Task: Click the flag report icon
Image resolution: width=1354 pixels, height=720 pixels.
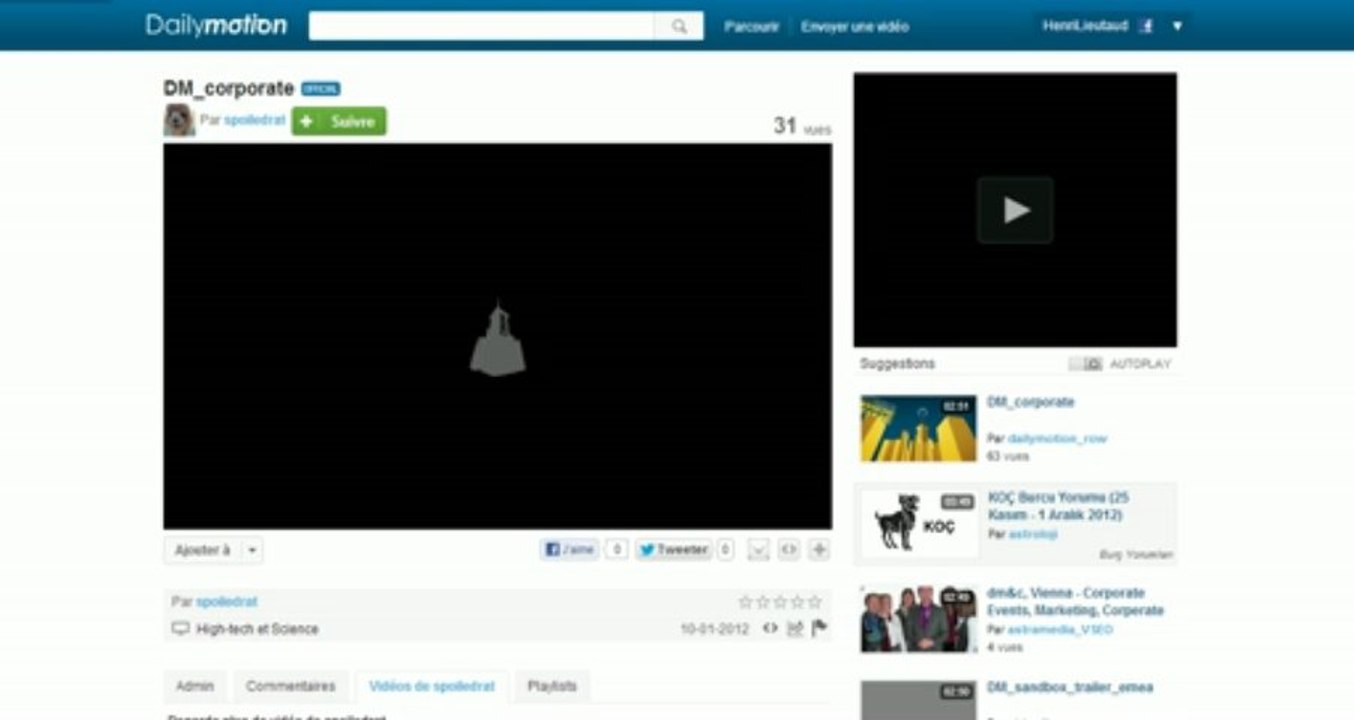Action: 819,629
